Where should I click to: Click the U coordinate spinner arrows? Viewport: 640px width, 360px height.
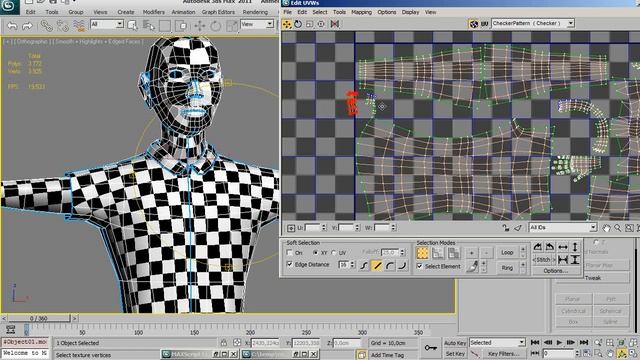pos(324,228)
